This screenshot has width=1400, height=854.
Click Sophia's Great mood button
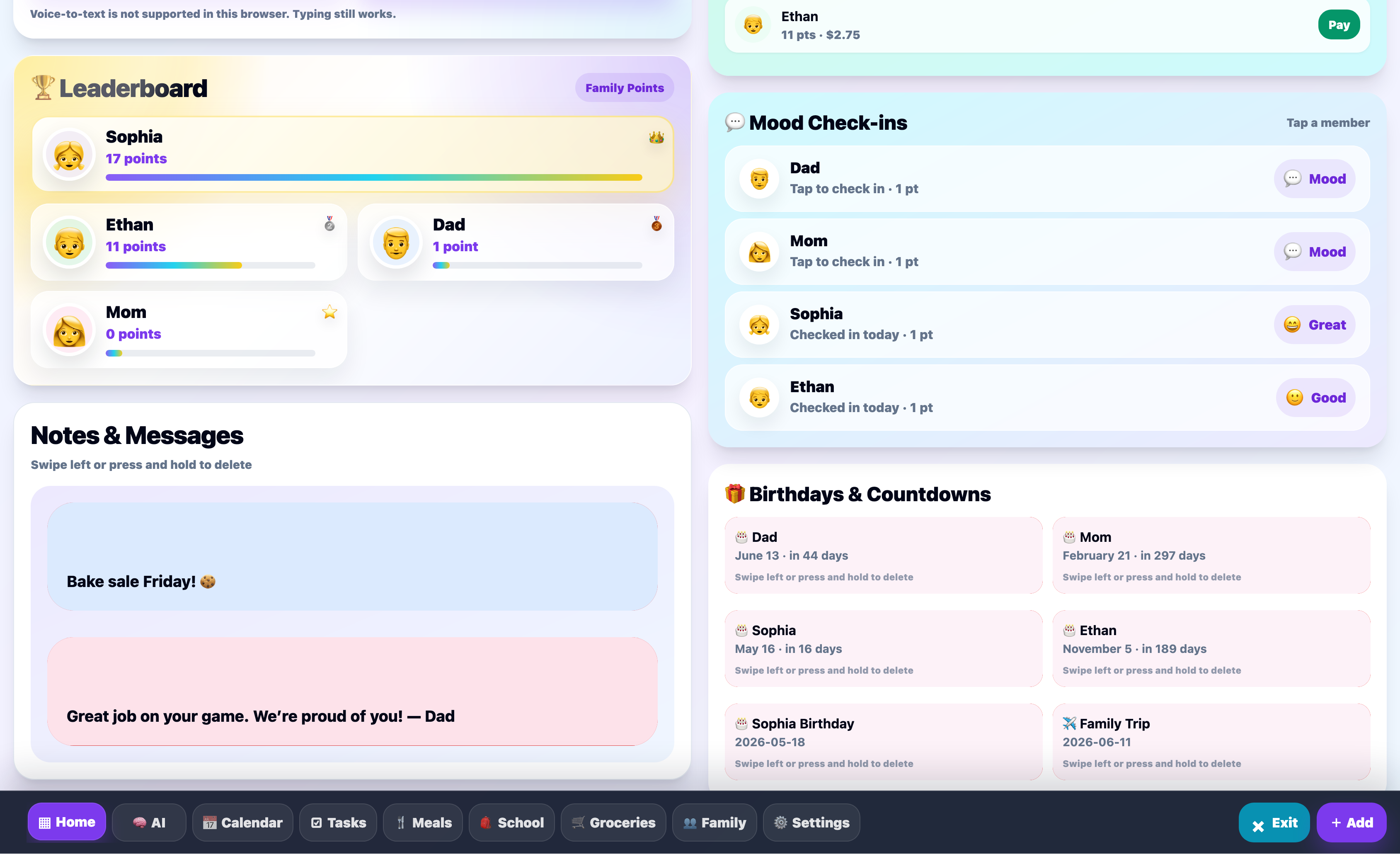(x=1314, y=325)
